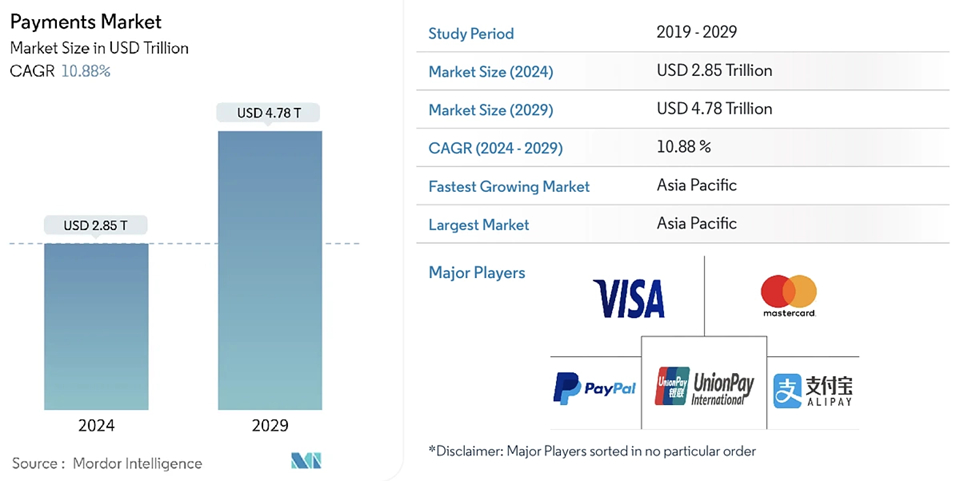The image size is (960, 481).
Task: Click the Alipay logo
Action: (x=812, y=391)
